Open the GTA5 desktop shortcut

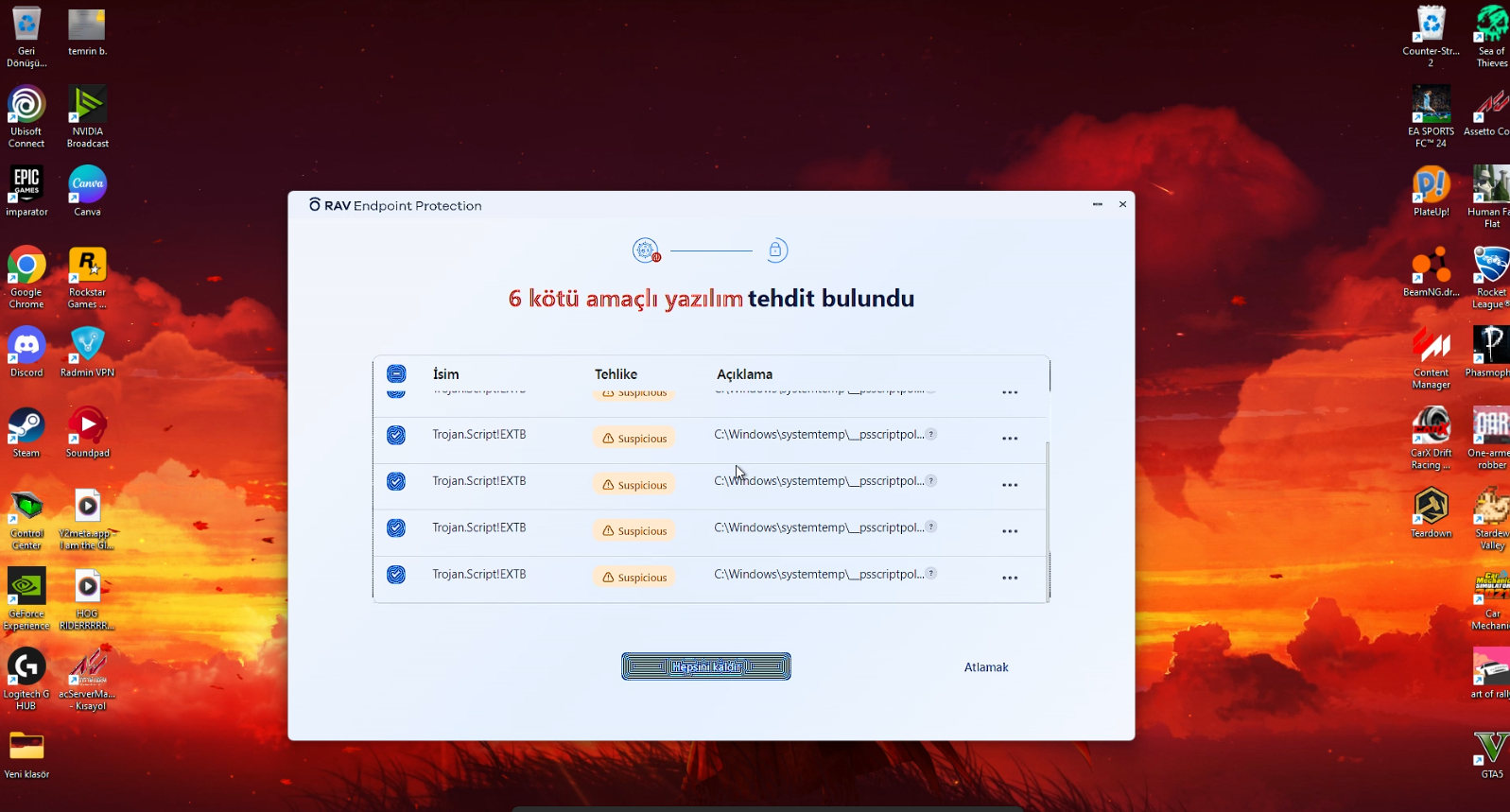click(x=1491, y=754)
